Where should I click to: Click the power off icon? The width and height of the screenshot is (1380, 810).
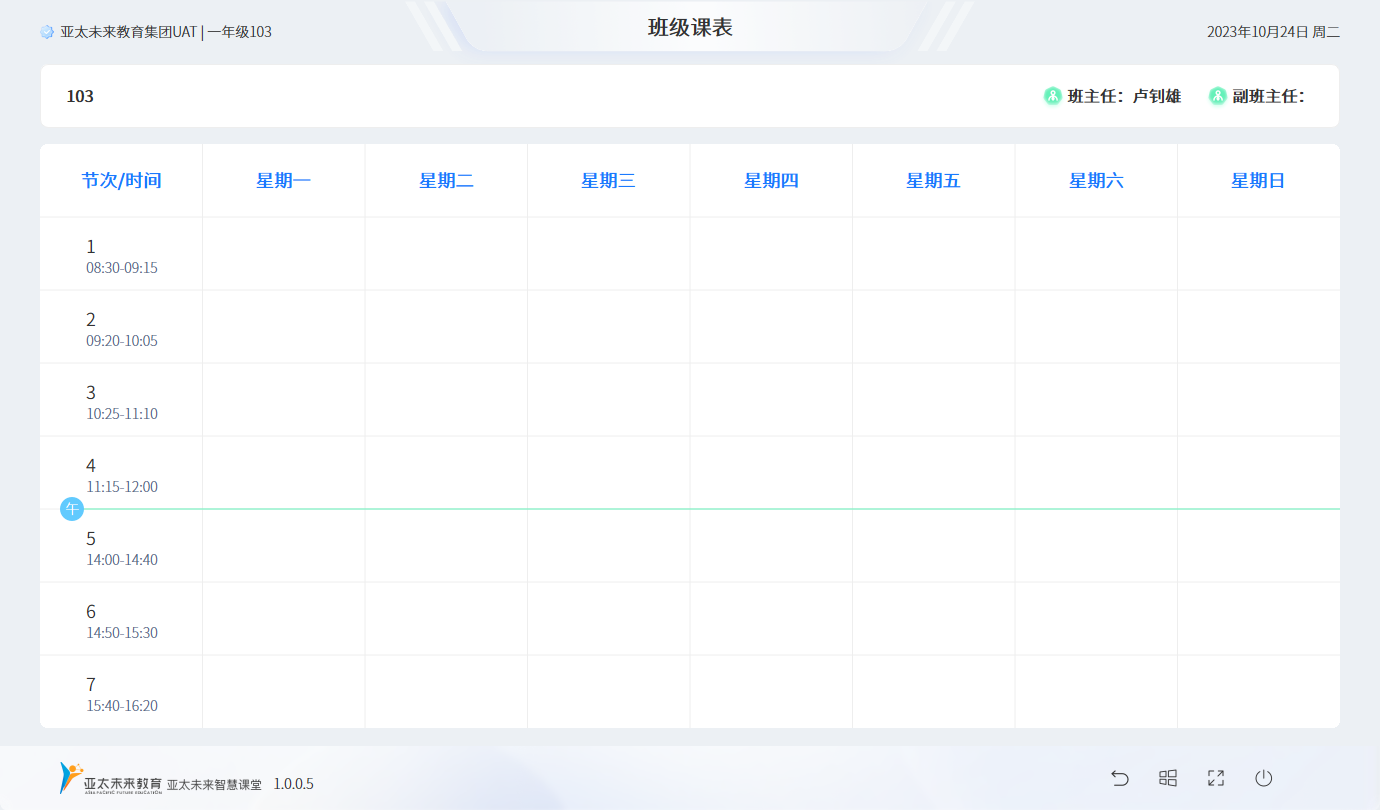[x=1264, y=778]
